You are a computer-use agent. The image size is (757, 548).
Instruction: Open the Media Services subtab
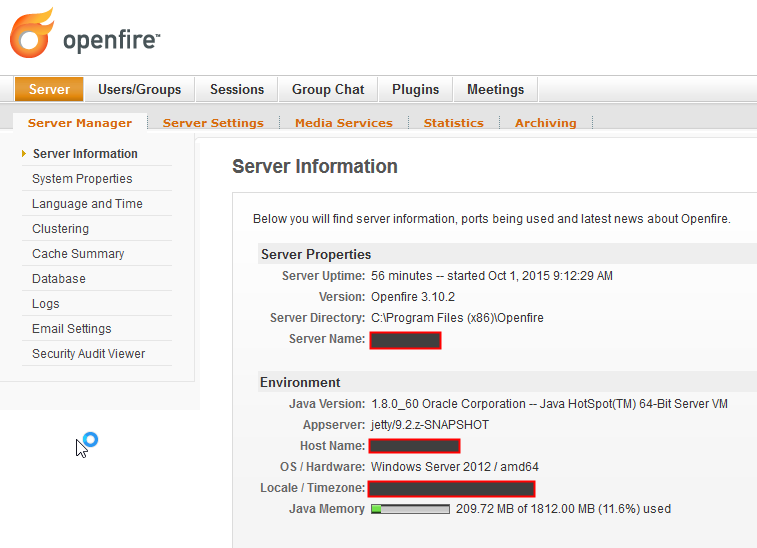(x=344, y=123)
